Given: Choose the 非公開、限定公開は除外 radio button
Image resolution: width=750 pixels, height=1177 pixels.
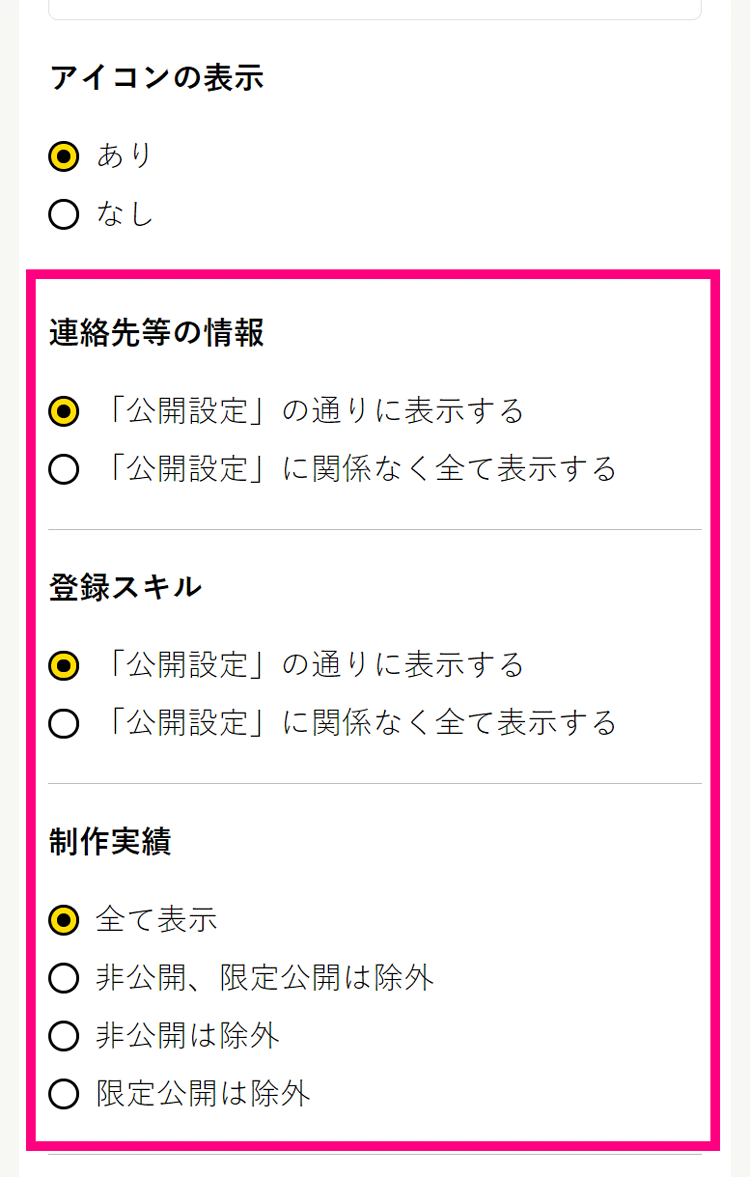Looking at the screenshot, I should [x=63, y=978].
